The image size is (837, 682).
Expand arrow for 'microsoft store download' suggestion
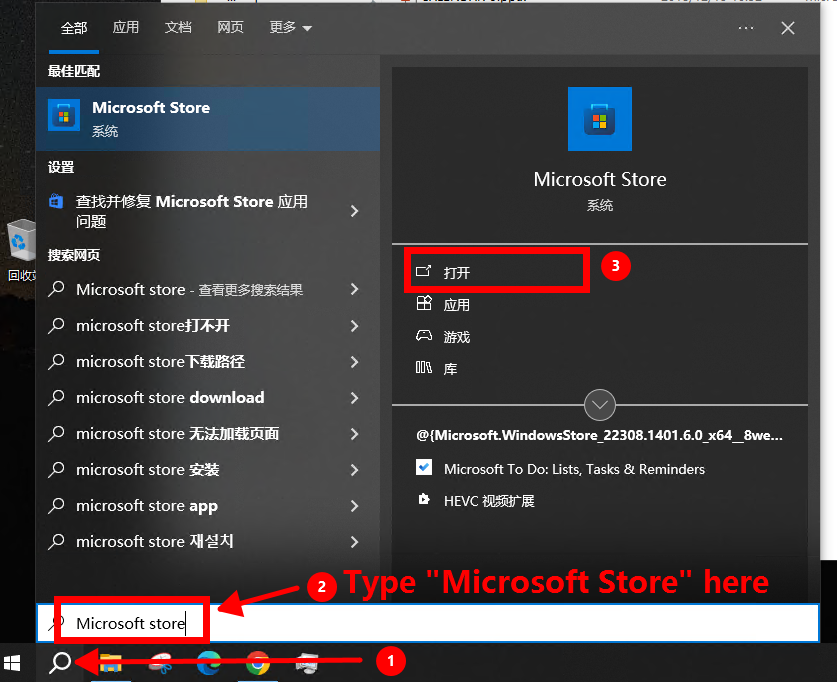pos(354,398)
